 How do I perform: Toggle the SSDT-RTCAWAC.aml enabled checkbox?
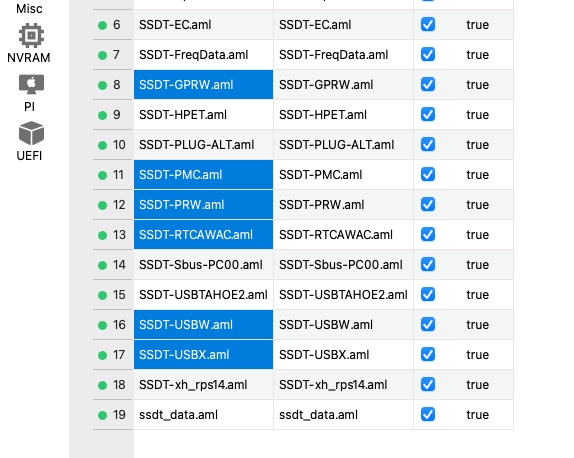click(428, 235)
